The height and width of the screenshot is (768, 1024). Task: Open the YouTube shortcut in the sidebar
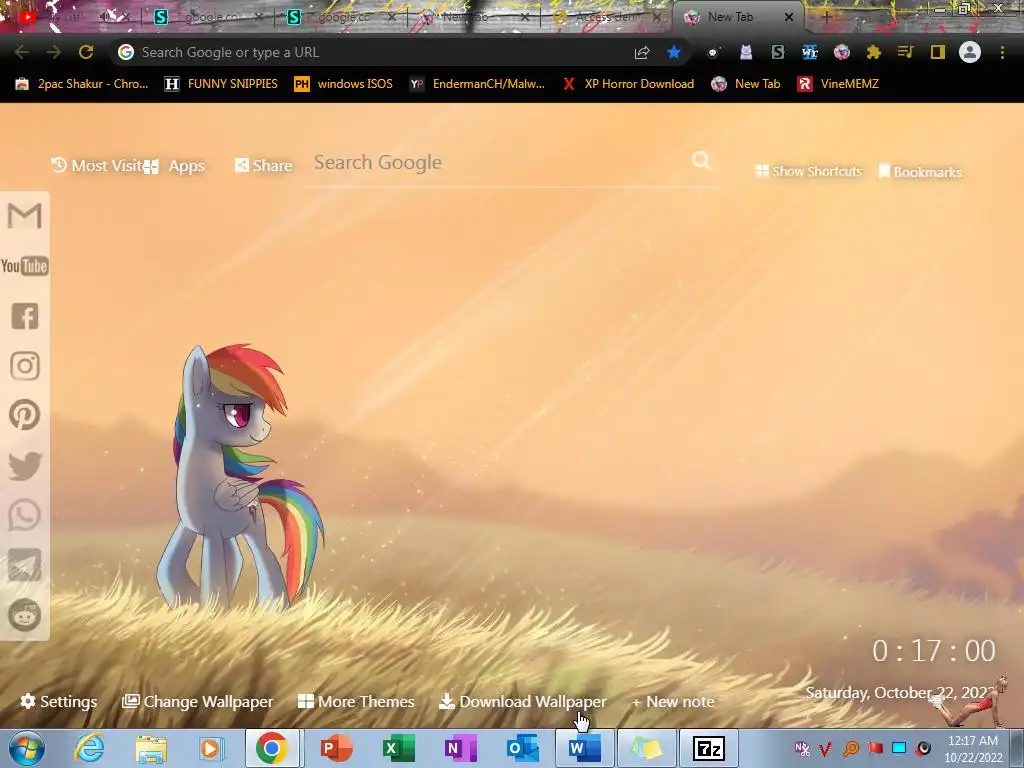tap(25, 266)
